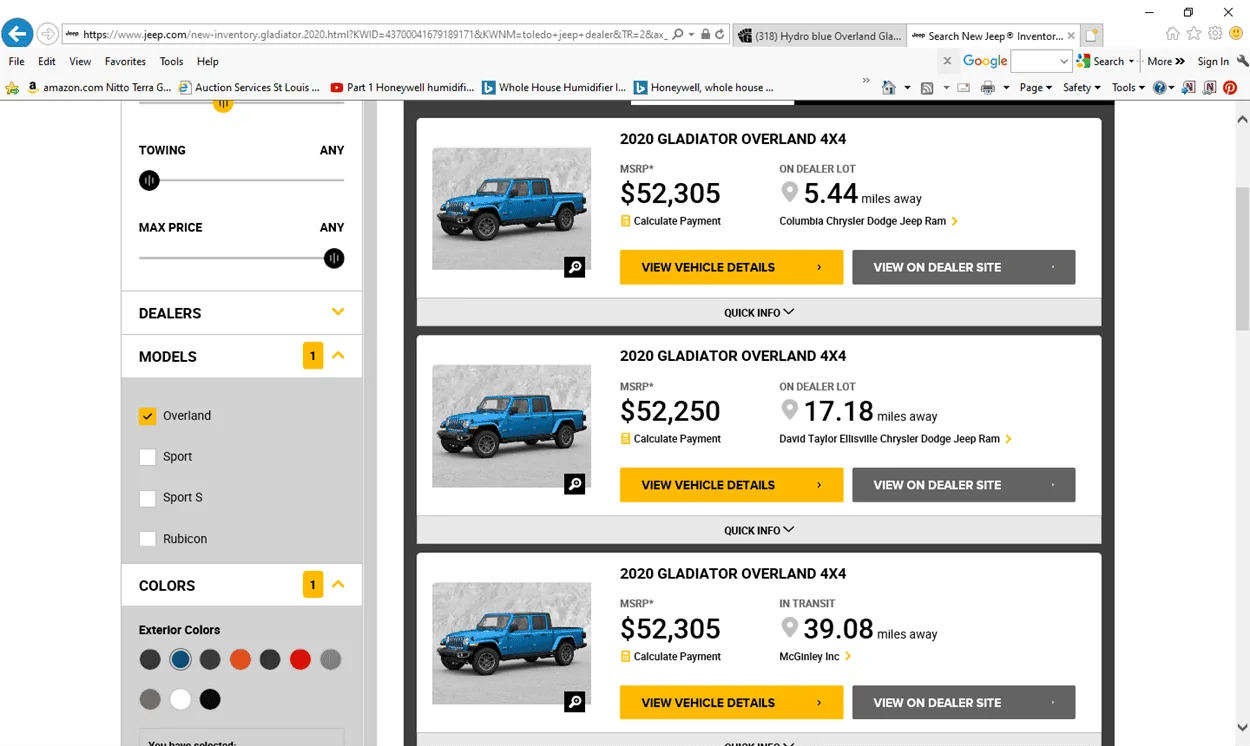View vehicle details for $52,250 Gladiator
1250x746 pixels.
point(731,485)
